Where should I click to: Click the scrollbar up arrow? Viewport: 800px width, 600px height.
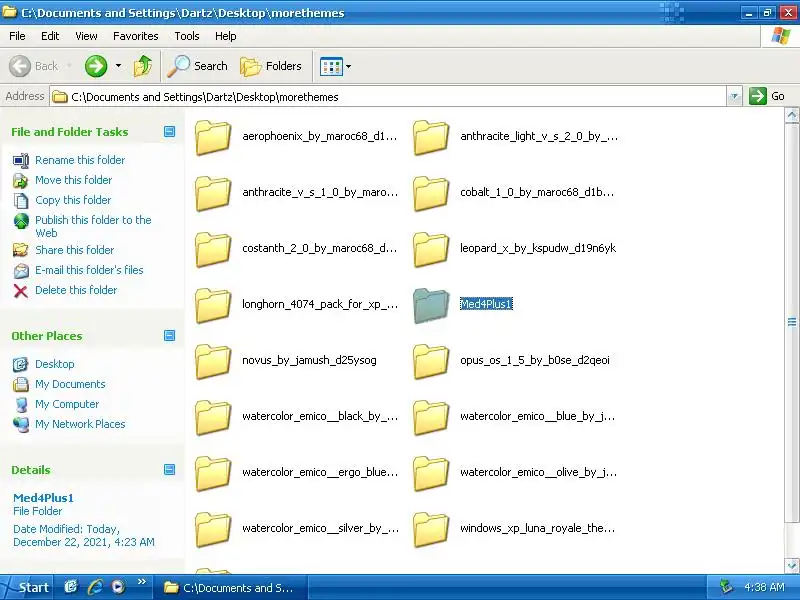(791, 115)
